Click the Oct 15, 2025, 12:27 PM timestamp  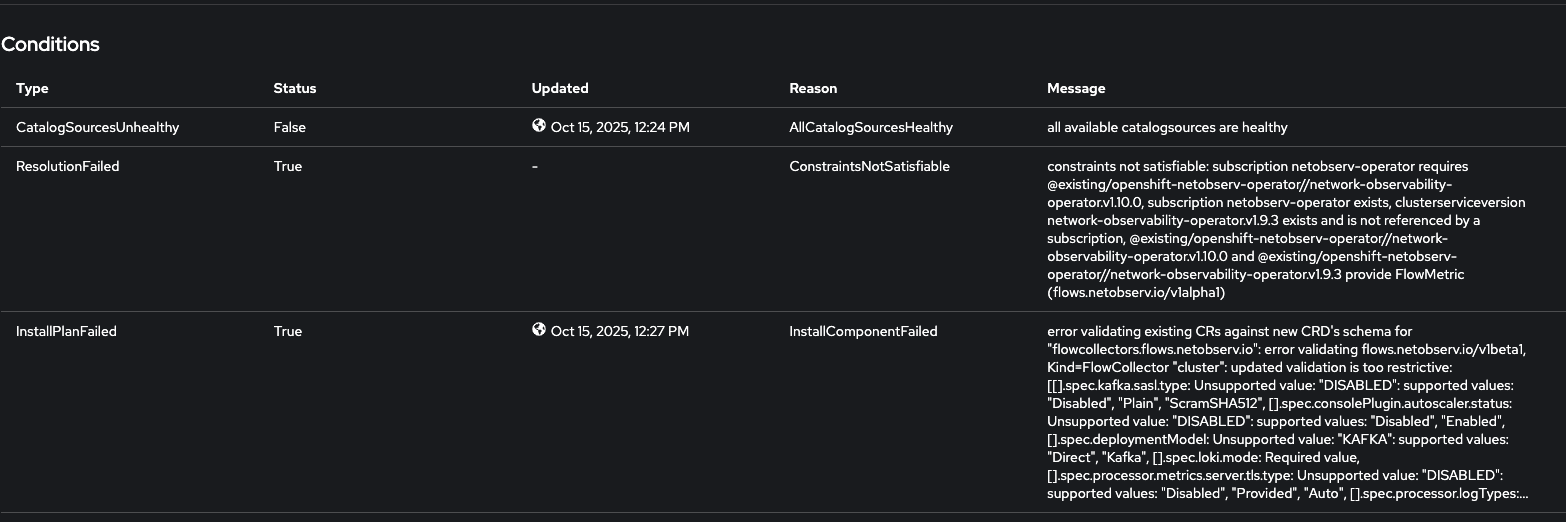pyautogui.click(x=620, y=331)
